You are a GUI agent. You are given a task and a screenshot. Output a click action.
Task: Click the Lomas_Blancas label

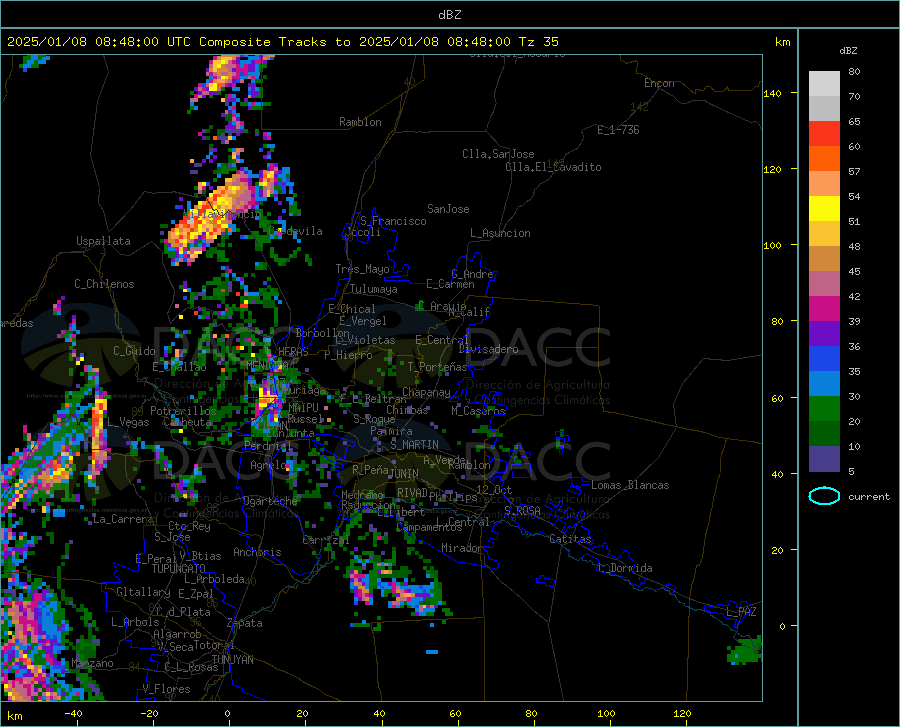click(x=630, y=485)
